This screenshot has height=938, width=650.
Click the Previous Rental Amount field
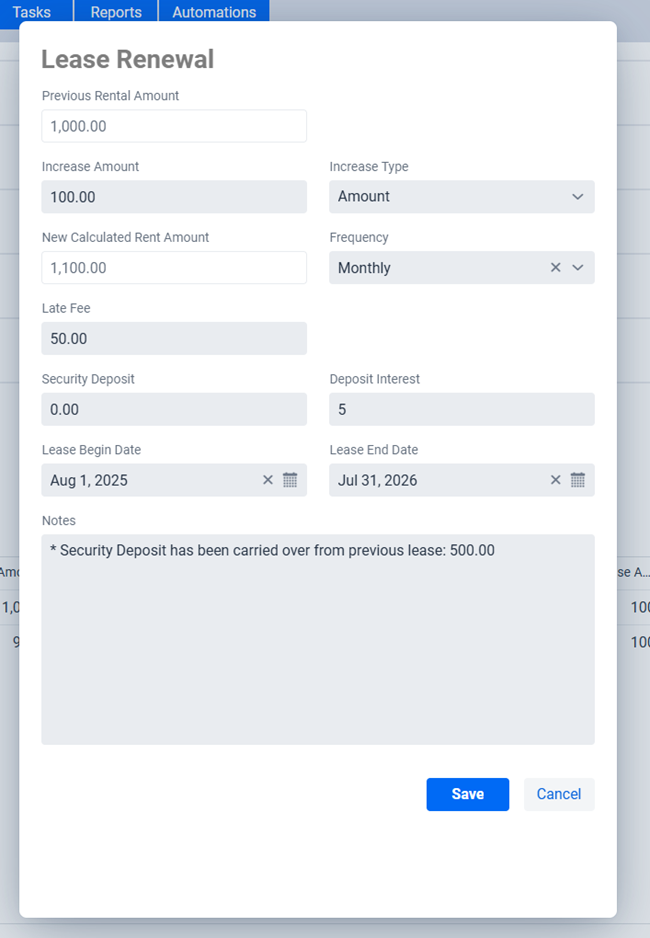click(174, 126)
